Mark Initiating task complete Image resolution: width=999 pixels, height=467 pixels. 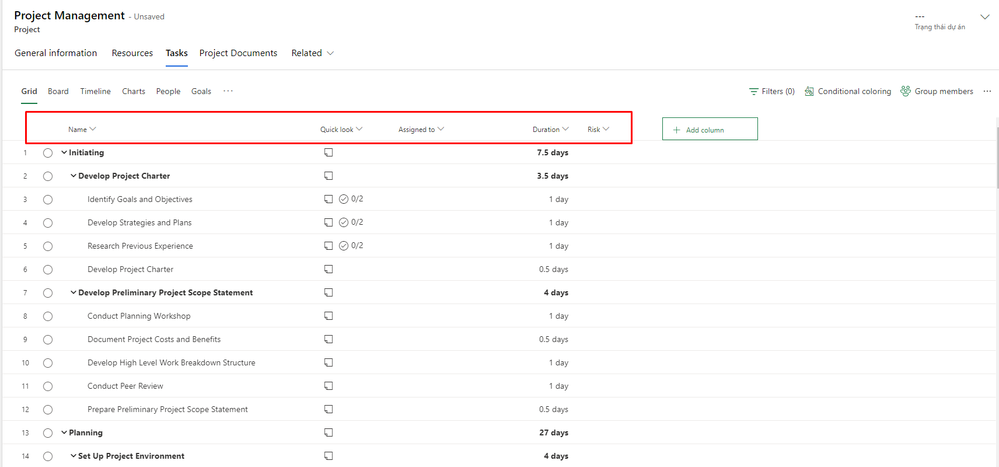click(48, 153)
